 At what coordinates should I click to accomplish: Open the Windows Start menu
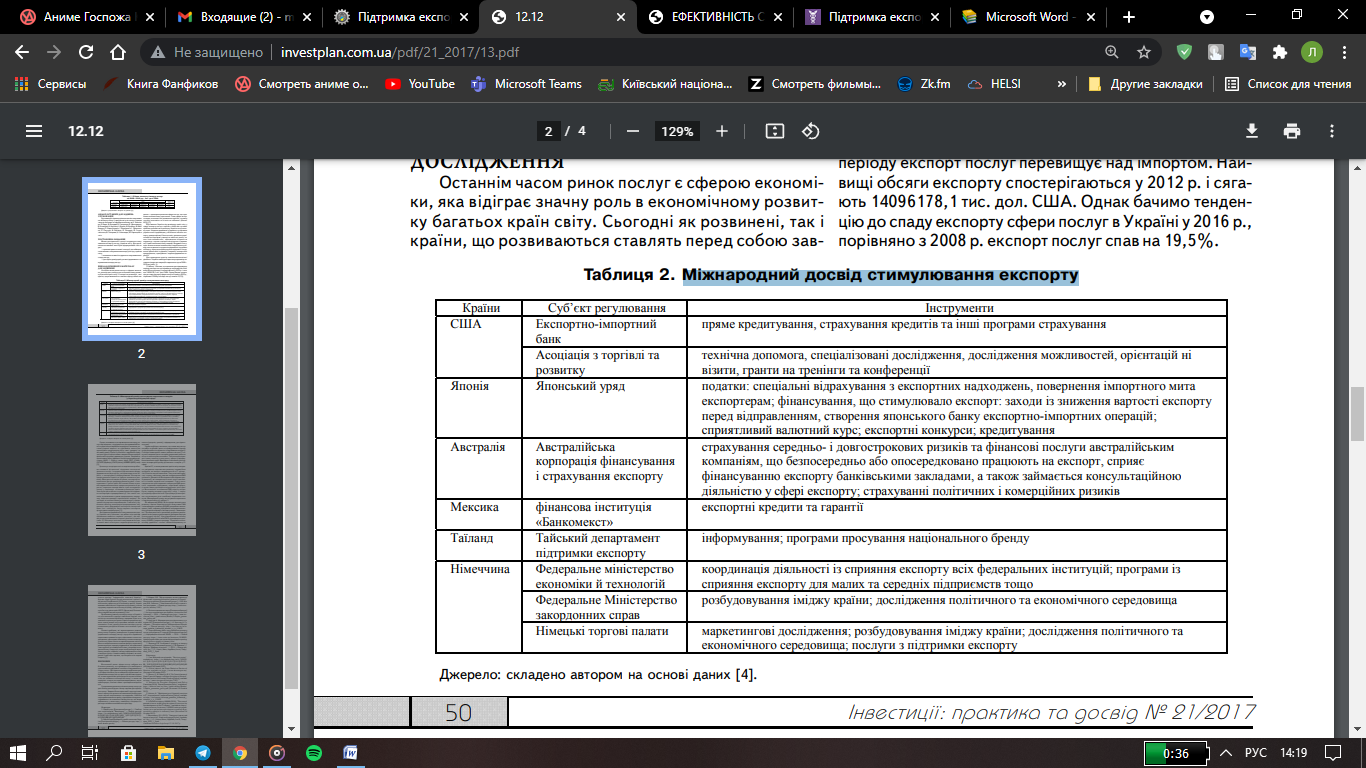(x=20, y=753)
